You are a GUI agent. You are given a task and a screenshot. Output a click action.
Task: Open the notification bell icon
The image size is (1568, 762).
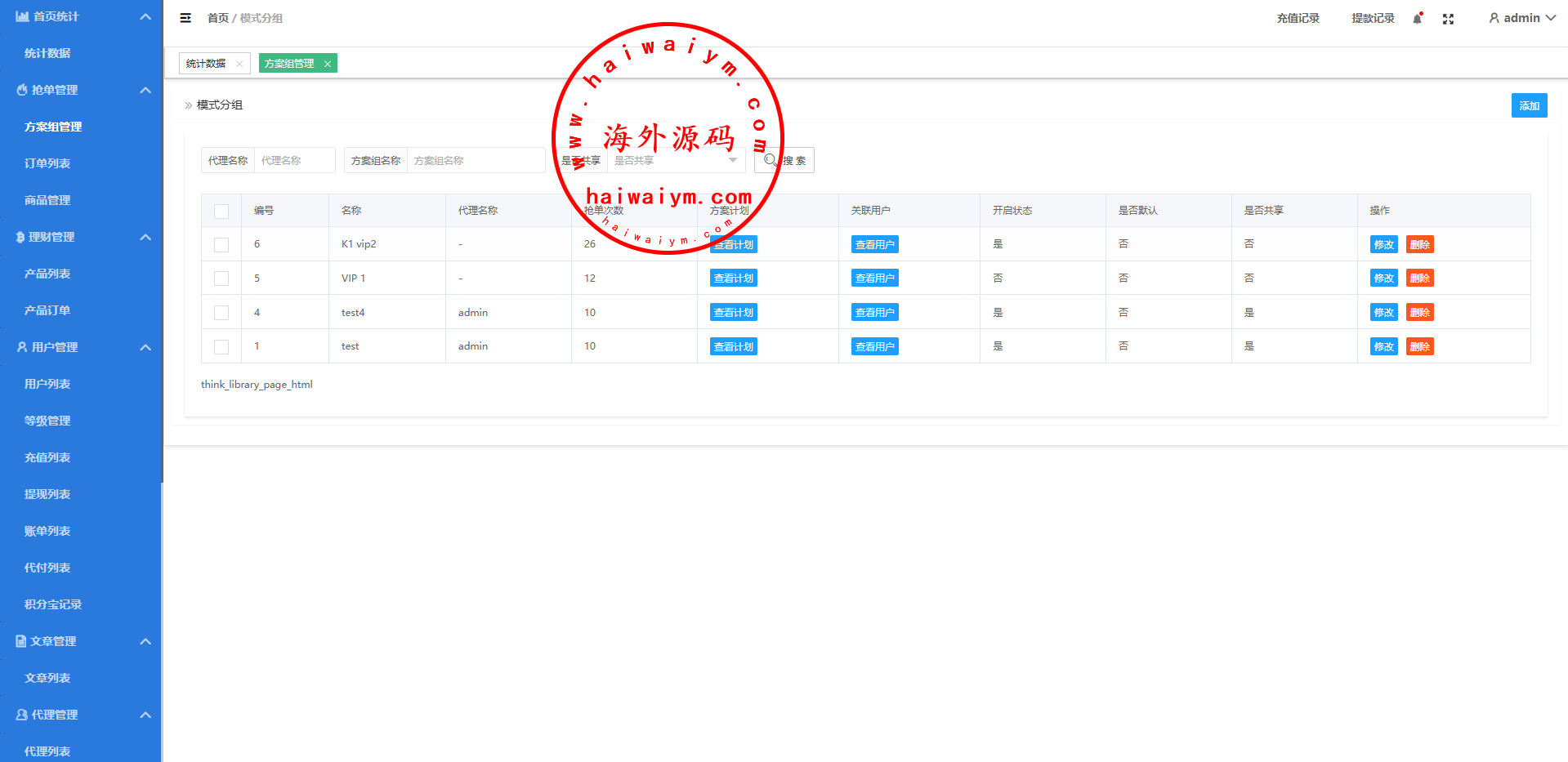coord(1418,18)
